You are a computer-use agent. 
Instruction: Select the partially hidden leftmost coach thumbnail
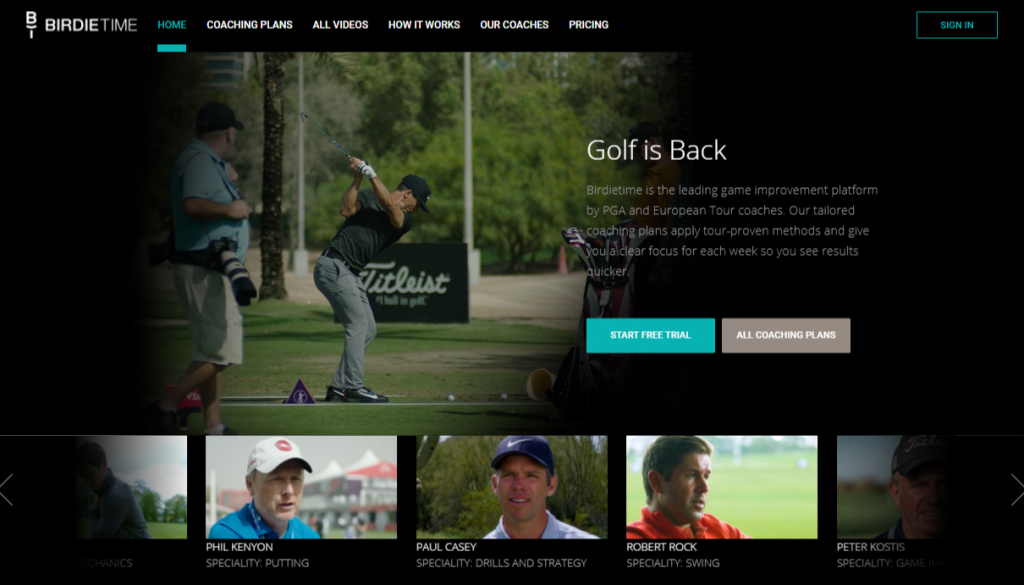point(130,487)
